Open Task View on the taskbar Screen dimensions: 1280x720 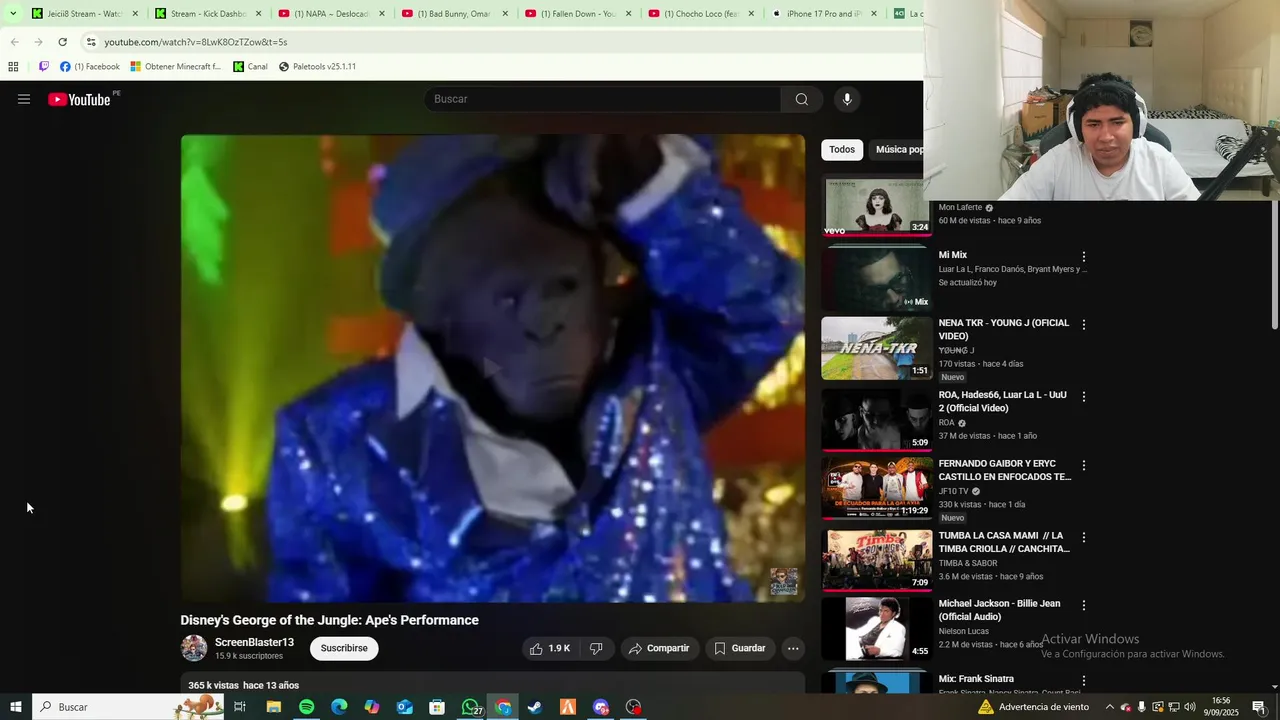[x=240, y=707]
